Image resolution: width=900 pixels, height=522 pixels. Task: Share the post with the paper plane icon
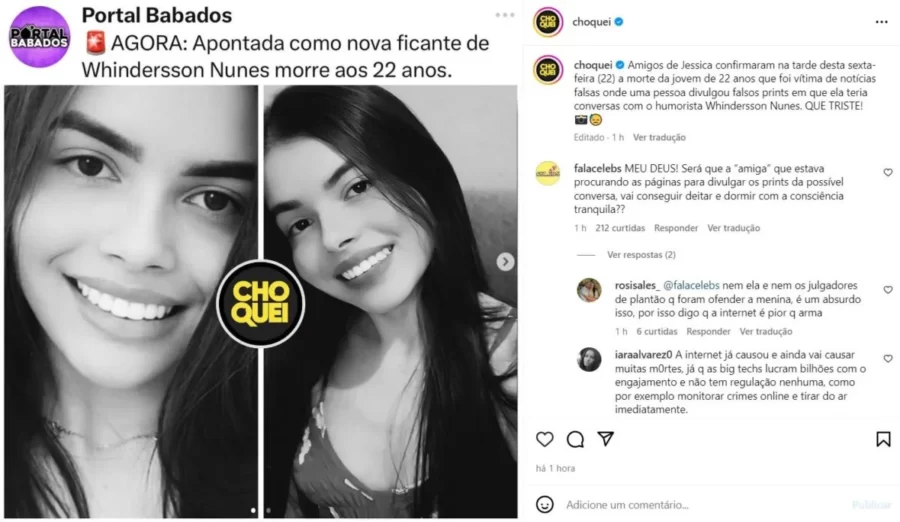[606, 439]
